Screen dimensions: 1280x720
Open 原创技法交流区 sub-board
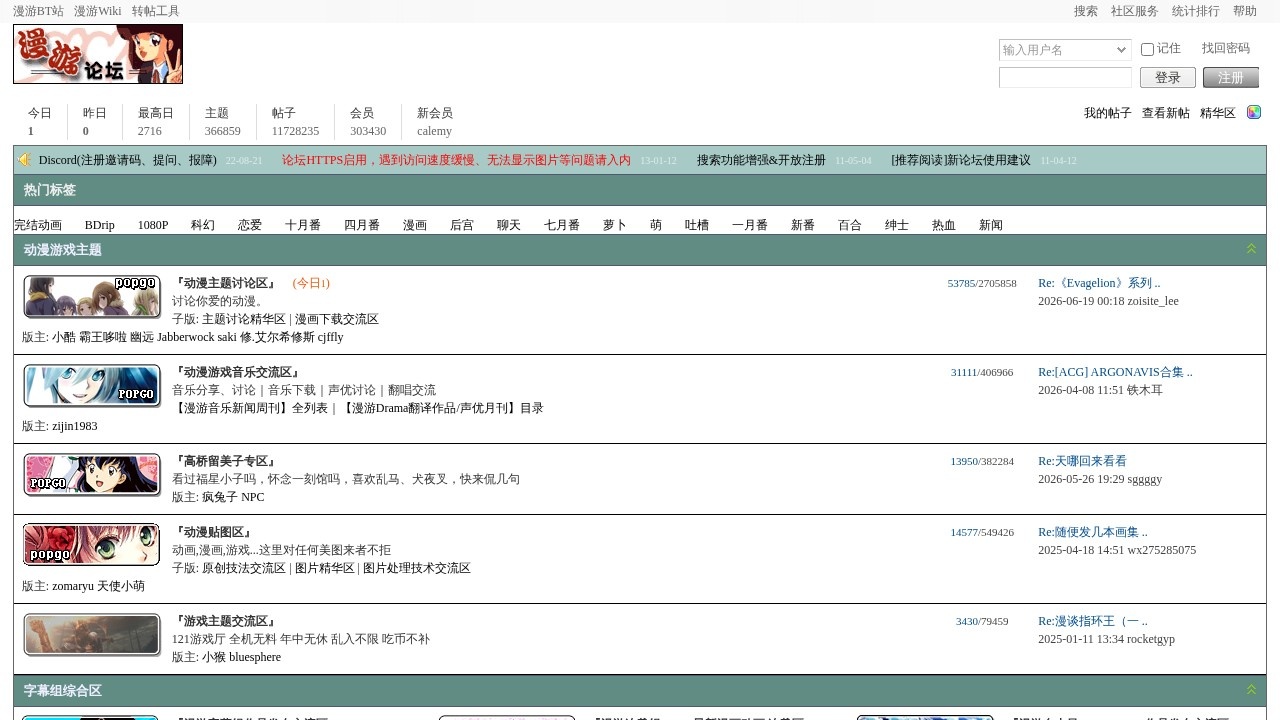(244, 568)
